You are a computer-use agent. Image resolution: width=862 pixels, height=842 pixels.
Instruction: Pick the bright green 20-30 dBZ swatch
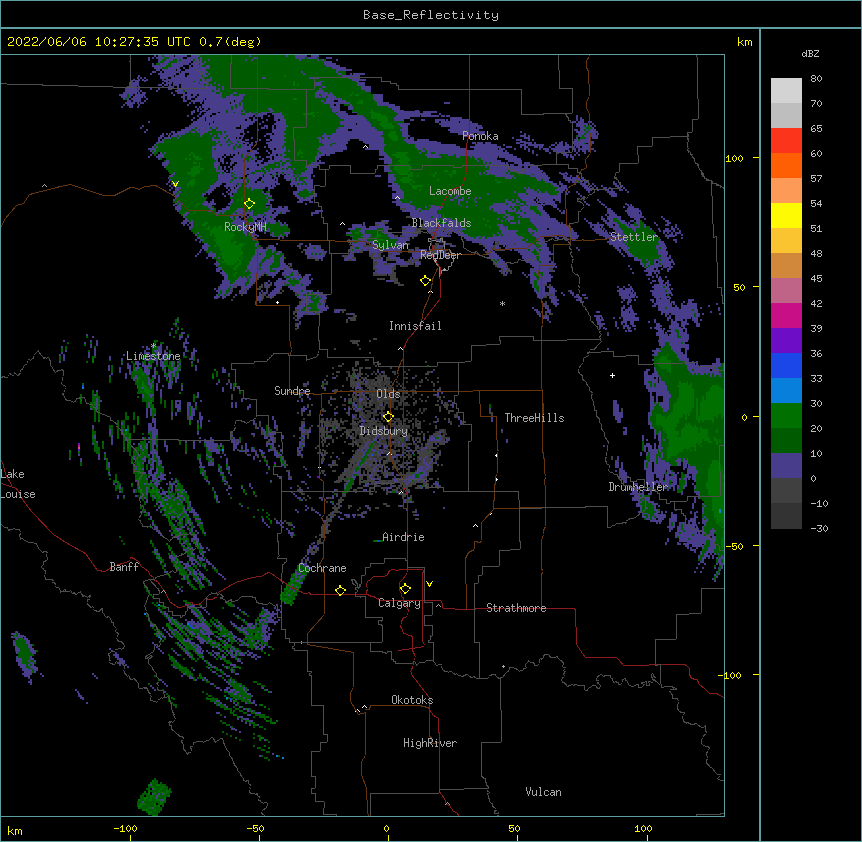786,416
